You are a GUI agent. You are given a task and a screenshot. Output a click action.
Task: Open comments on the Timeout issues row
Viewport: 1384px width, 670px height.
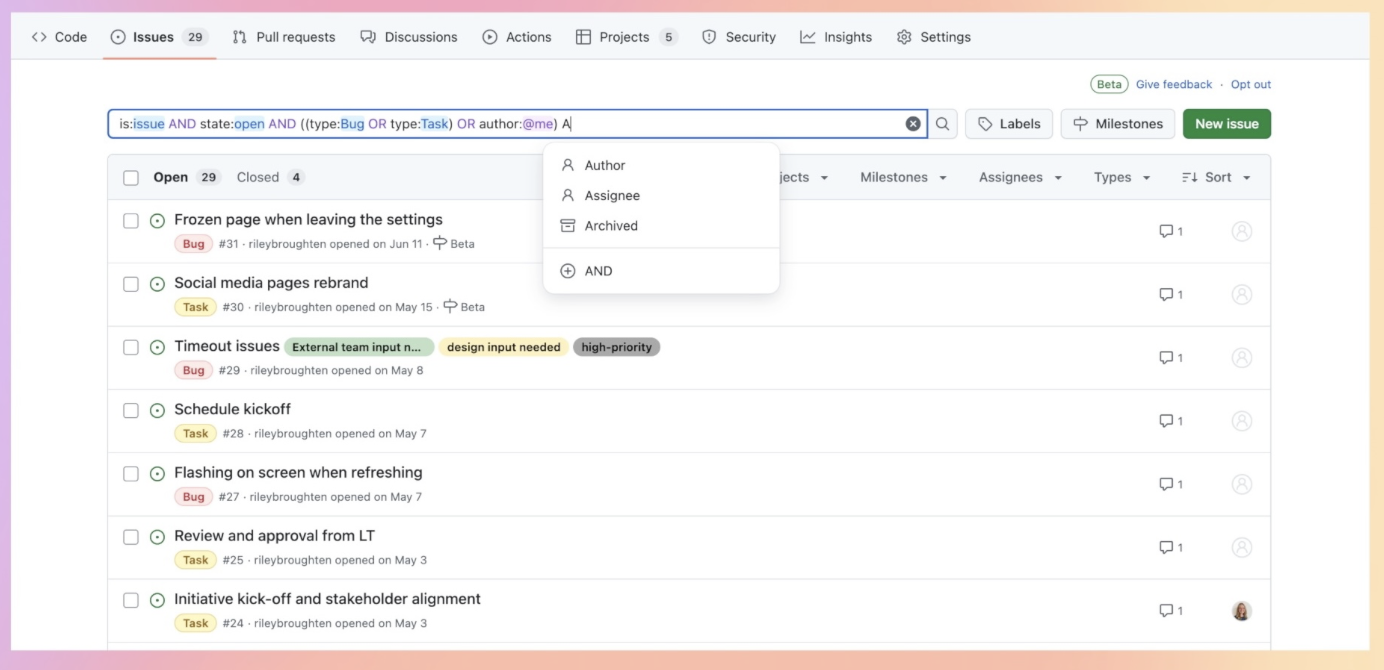[x=1171, y=358]
